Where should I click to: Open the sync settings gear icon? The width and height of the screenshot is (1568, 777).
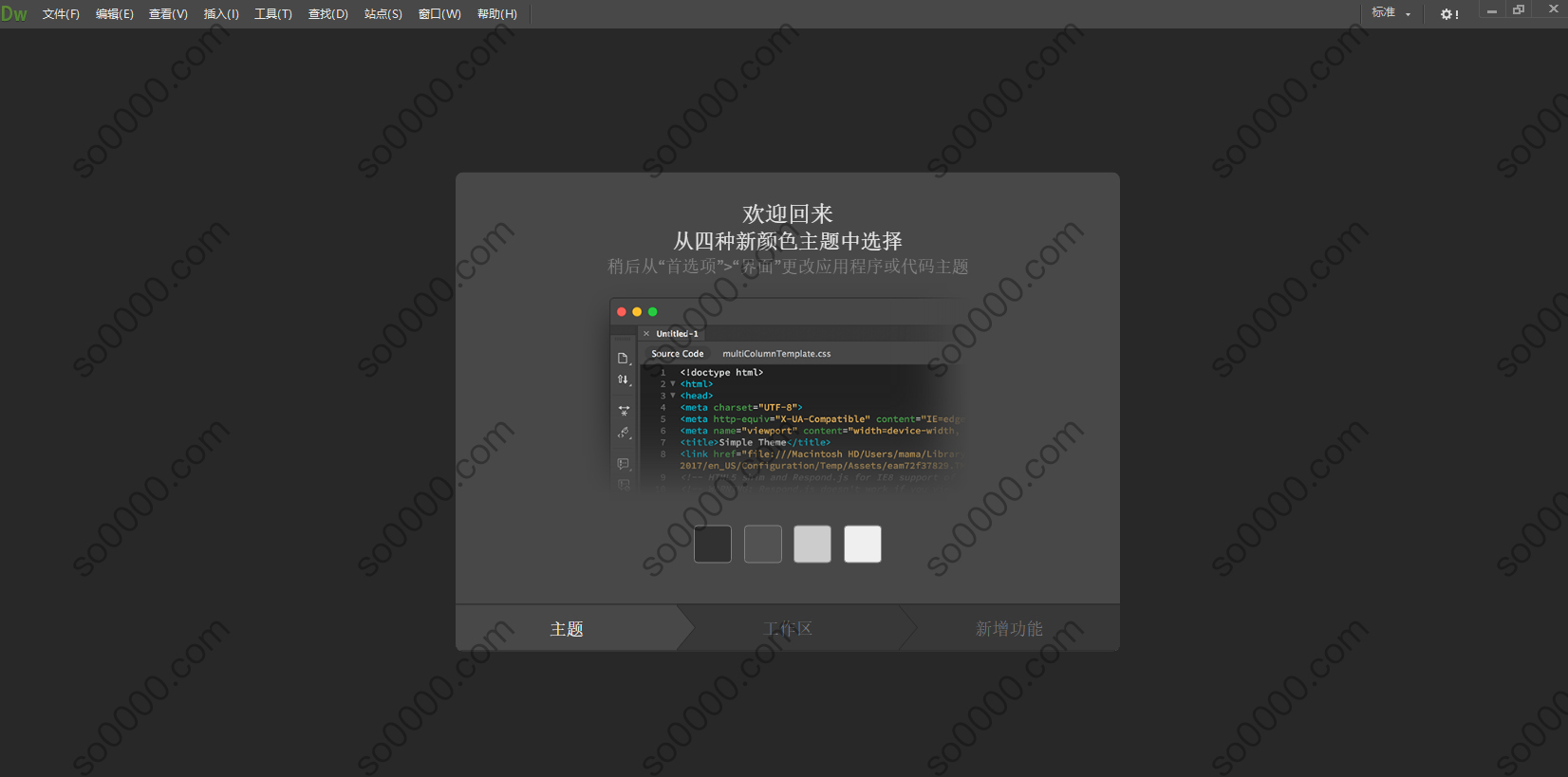(1448, 14)
